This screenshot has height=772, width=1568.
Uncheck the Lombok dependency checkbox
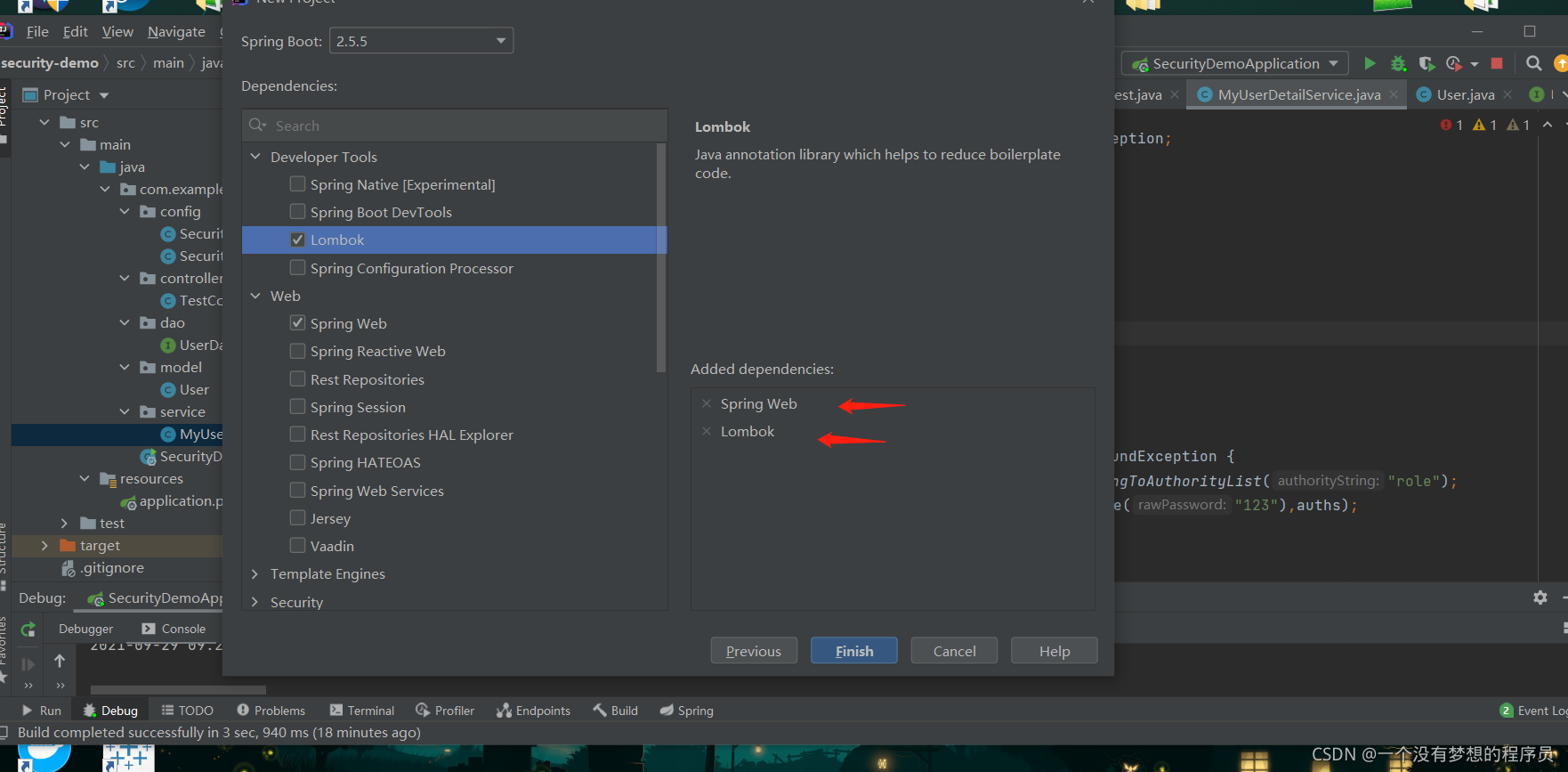[297, 240]
